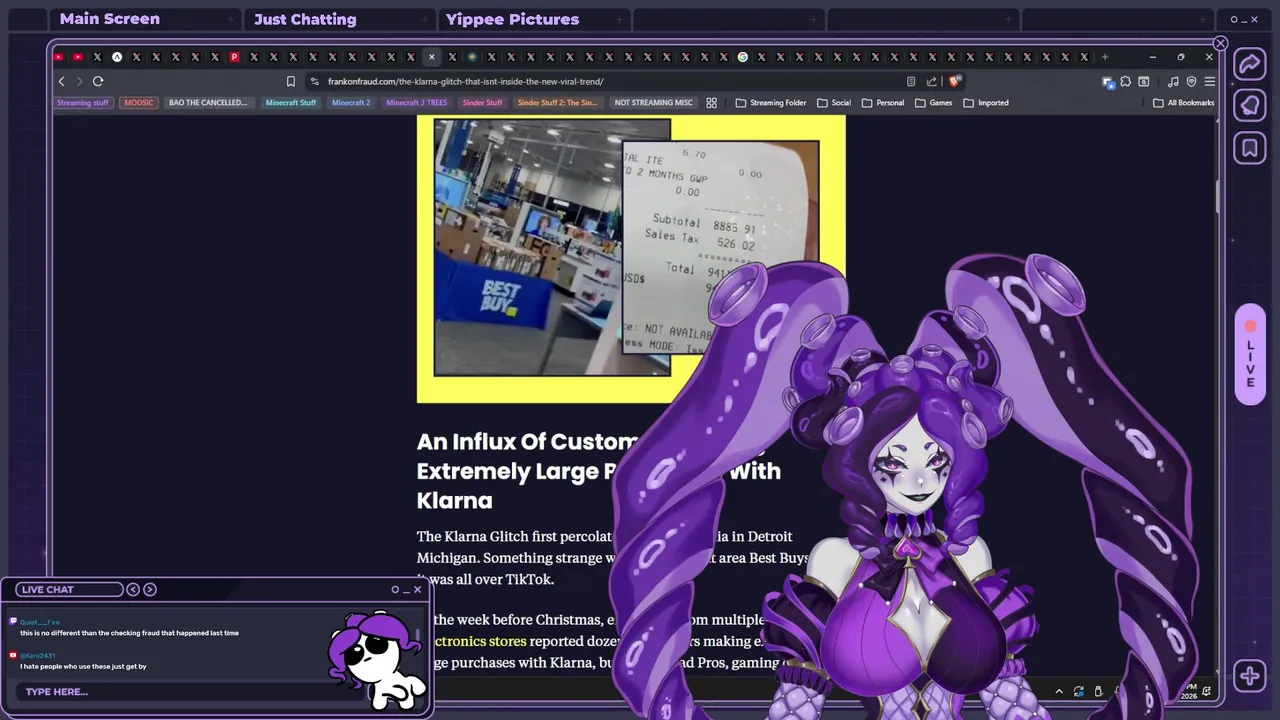Expand the Games bookmarks folder
Screen dimensions: 1280x720
point(934,102)
